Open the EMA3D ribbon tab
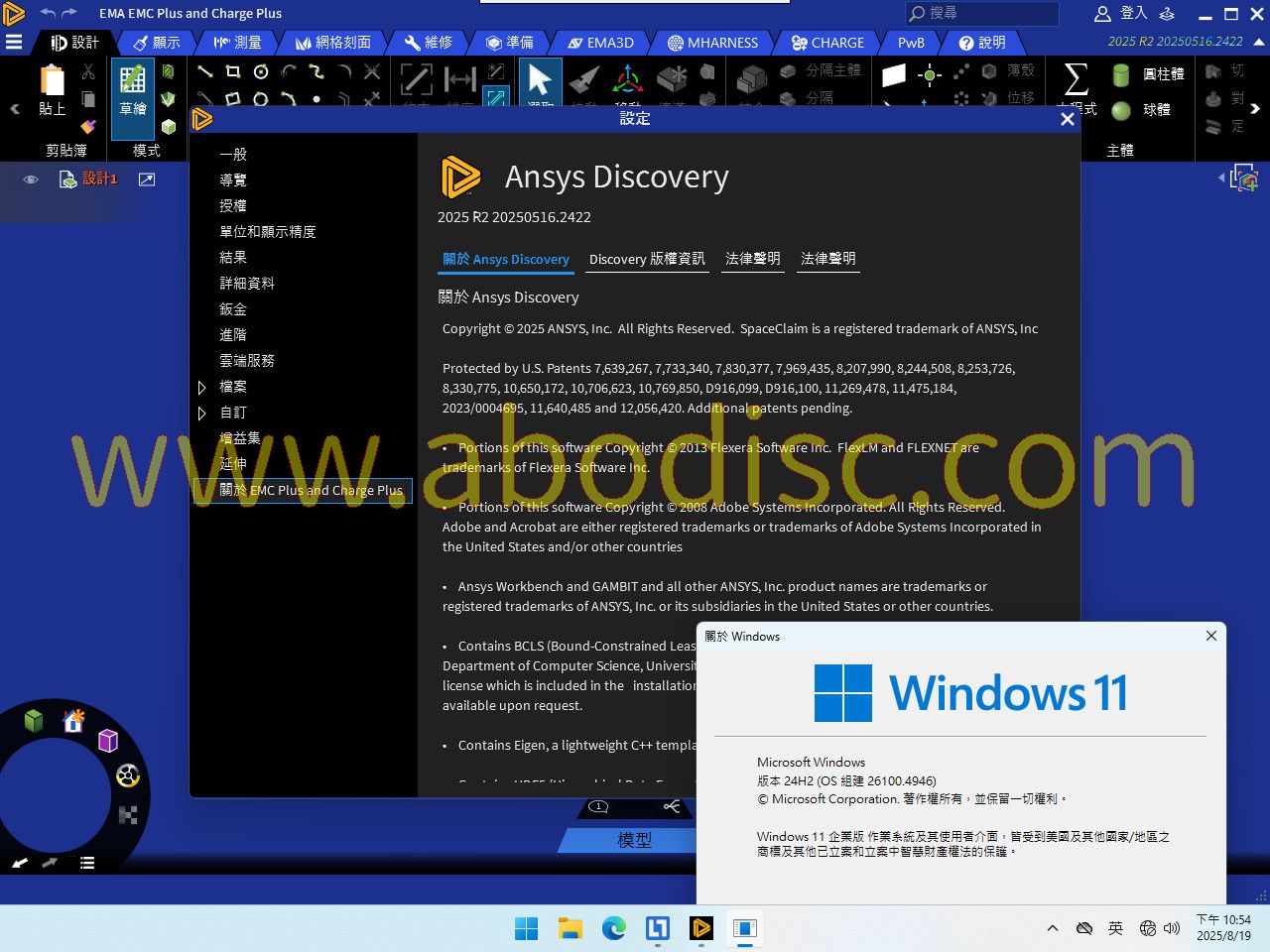This screenshot has width=1270, height=952. pyautogui.click(x=600, y=43)
